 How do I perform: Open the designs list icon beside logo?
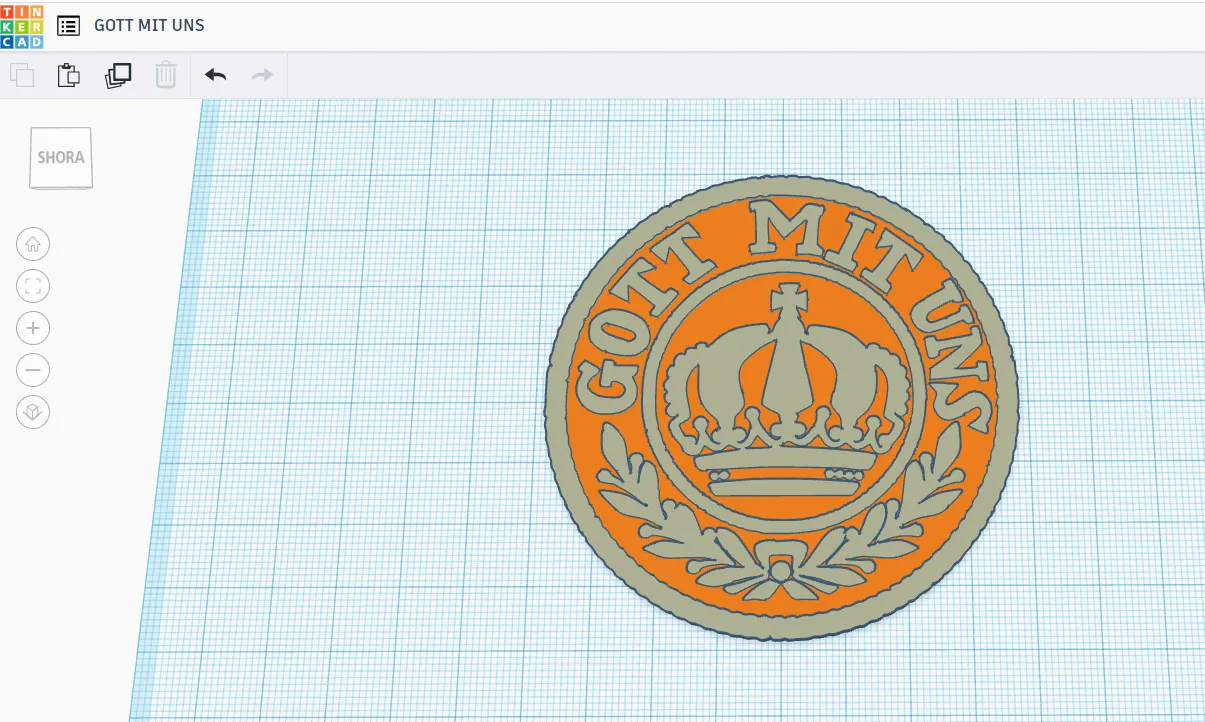coord(68,25)
